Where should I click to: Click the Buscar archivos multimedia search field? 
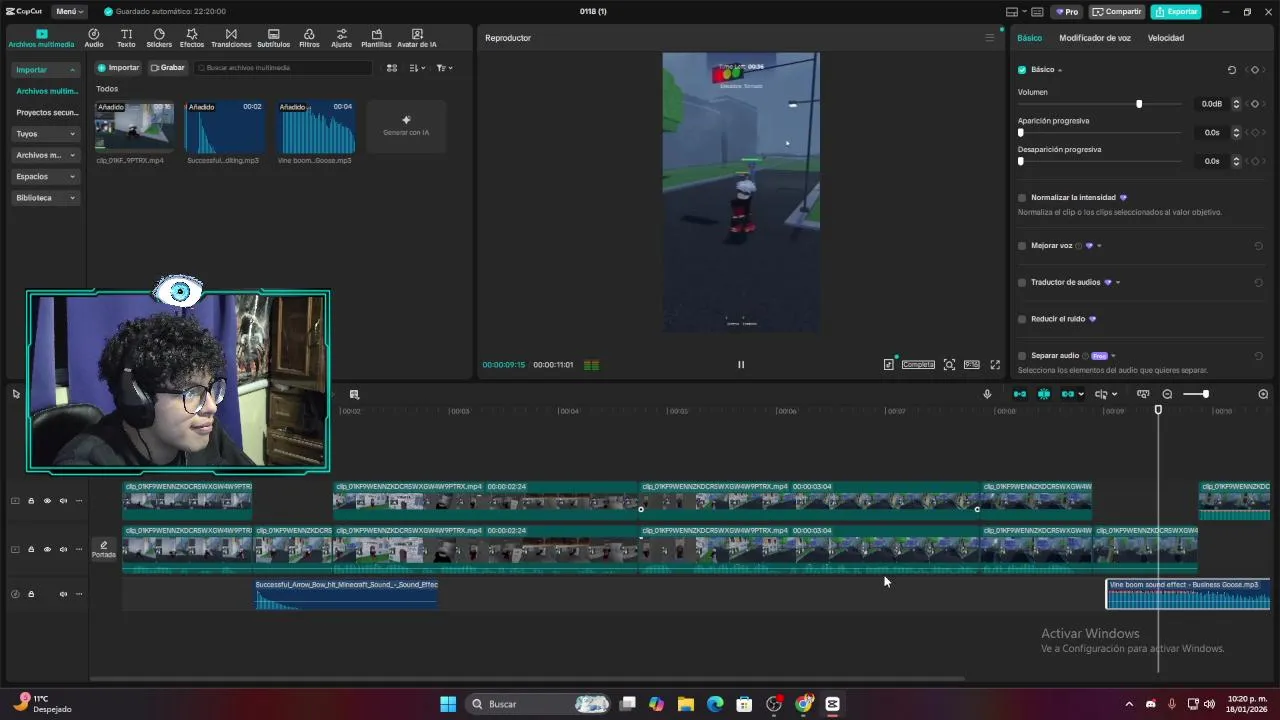pyautogui.click(x=284, y=68)
